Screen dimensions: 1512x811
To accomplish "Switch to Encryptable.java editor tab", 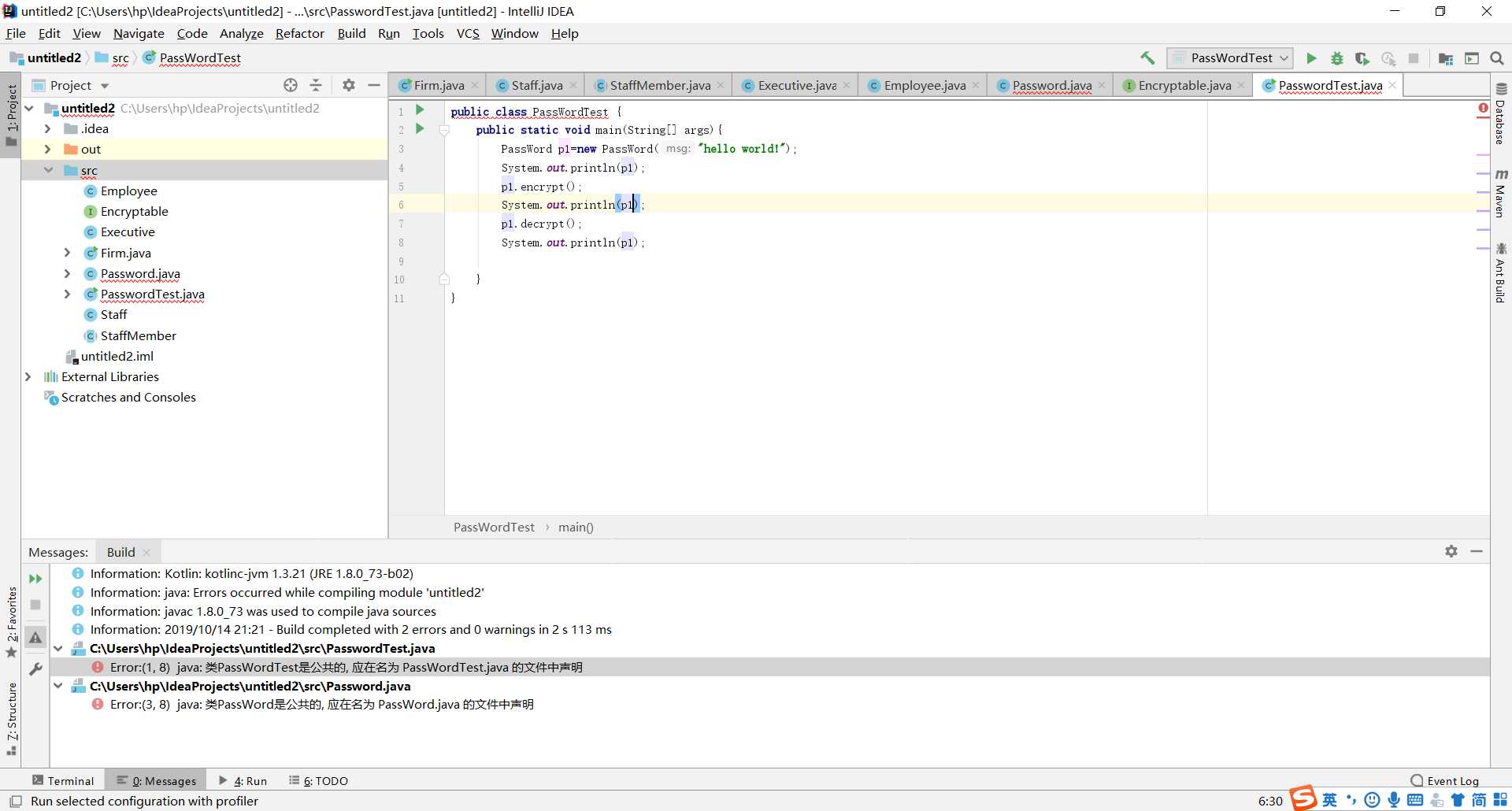I will click(x=1184, y=85).
